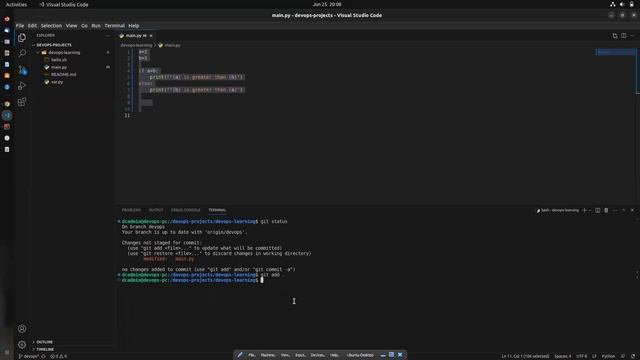Open the Manage gear icon
Screen dimensions: 640x360
tap(22, 344)
